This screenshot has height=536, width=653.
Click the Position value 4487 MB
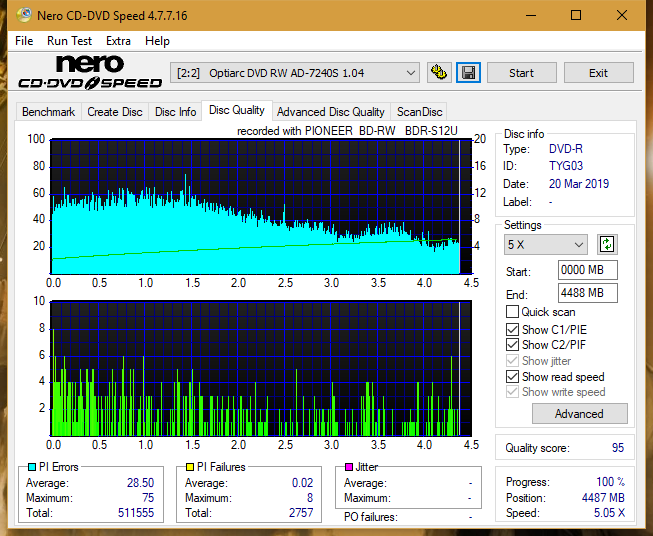pyautogui.click(x=603, y=498)
